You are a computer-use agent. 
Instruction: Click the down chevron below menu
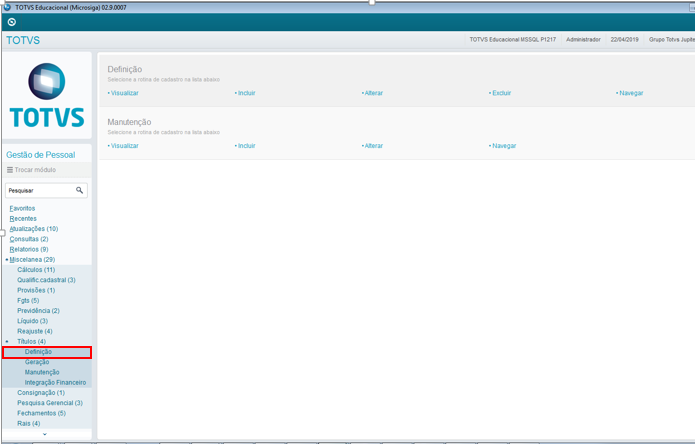[44, 434]
